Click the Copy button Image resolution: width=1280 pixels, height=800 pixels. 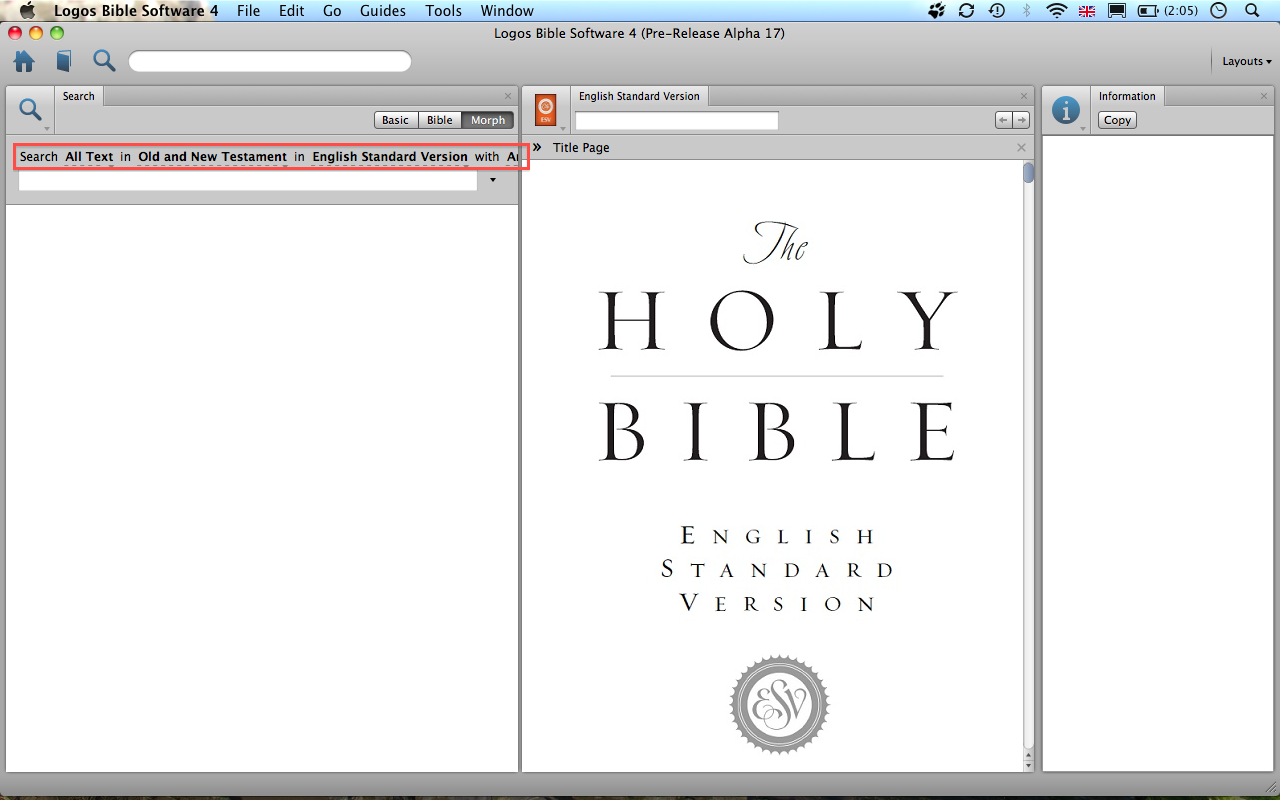click(1117, 120)
